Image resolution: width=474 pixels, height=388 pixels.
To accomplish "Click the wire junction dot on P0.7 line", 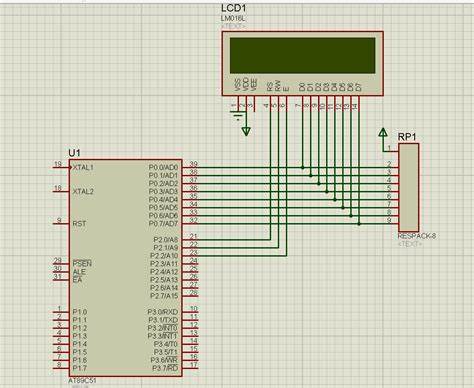I will point(359,224).
